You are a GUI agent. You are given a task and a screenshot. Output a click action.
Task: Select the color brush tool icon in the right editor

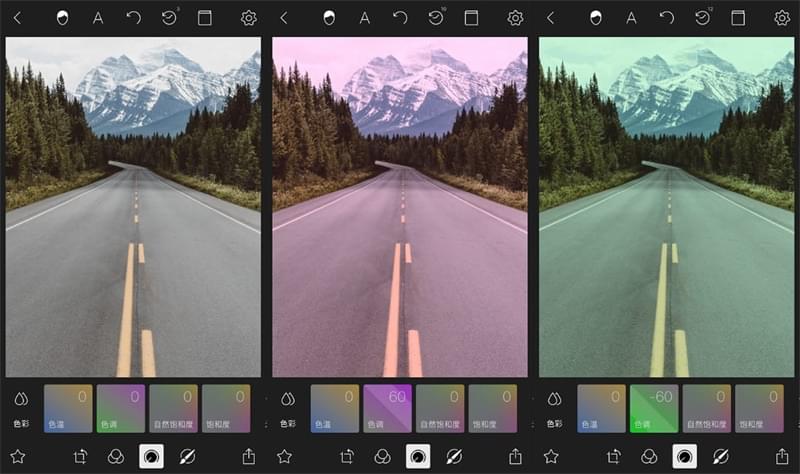[719, 456]
